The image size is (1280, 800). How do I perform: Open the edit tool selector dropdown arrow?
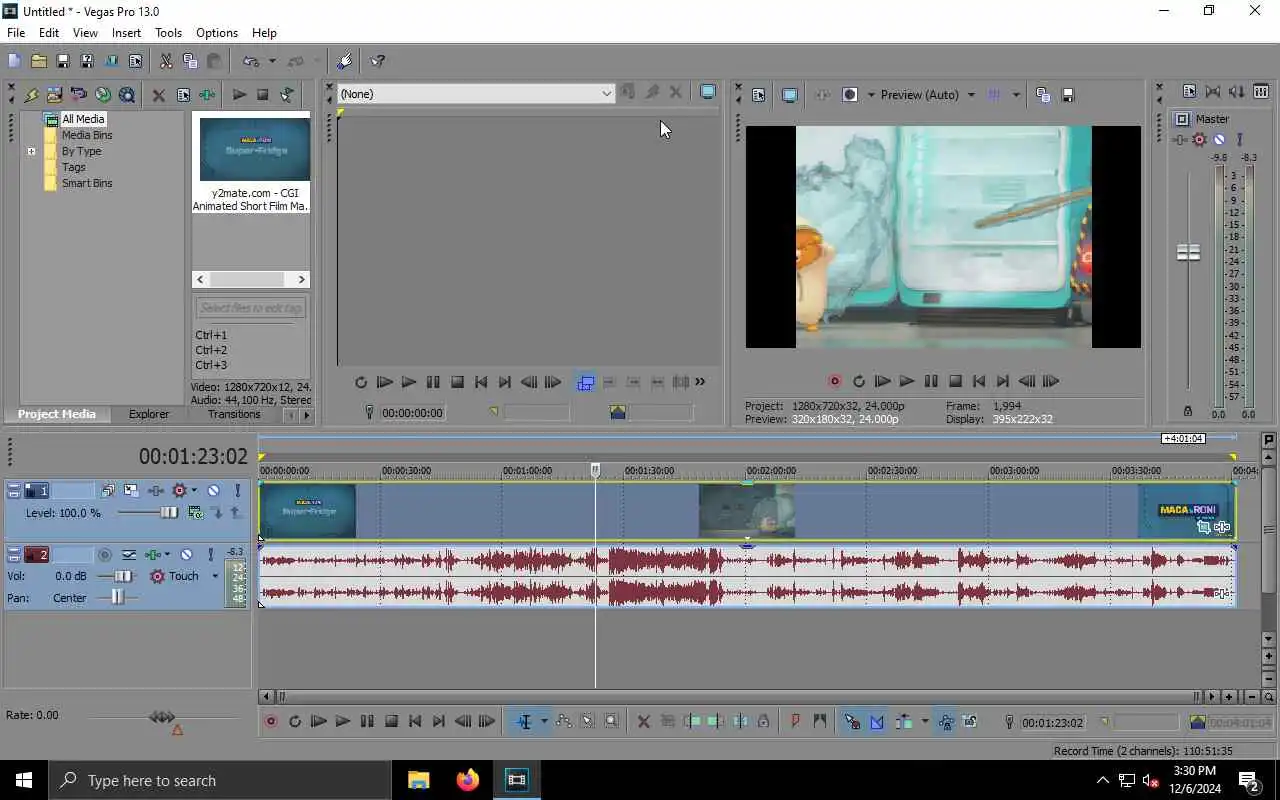point(544,721)
